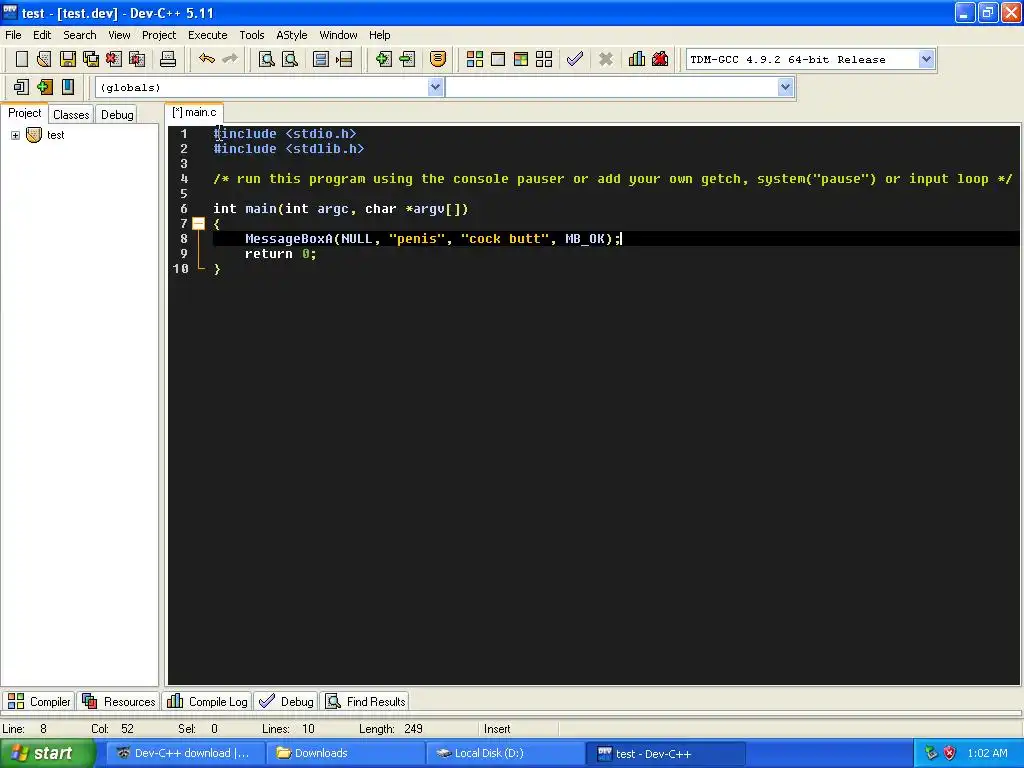Select the main.c editor tab
The width and height of the screenshot is (1024, 768).
click(x=195, y=112)
